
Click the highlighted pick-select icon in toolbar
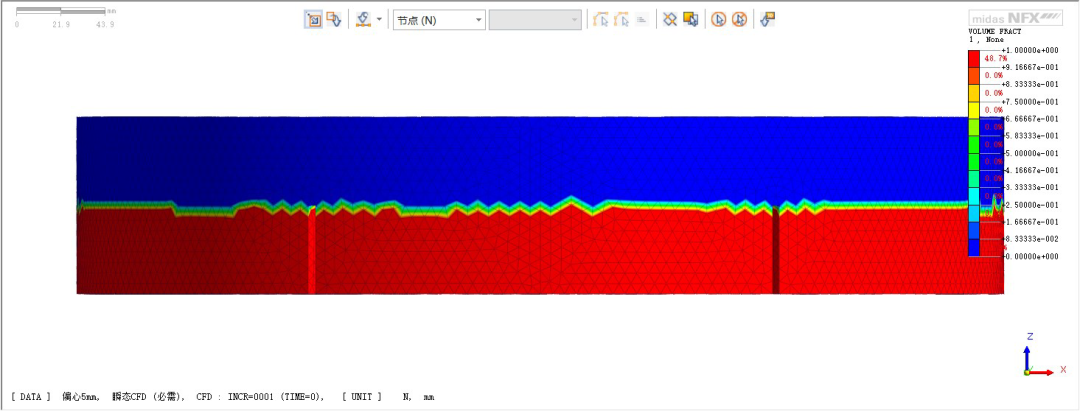click(314, 19)
